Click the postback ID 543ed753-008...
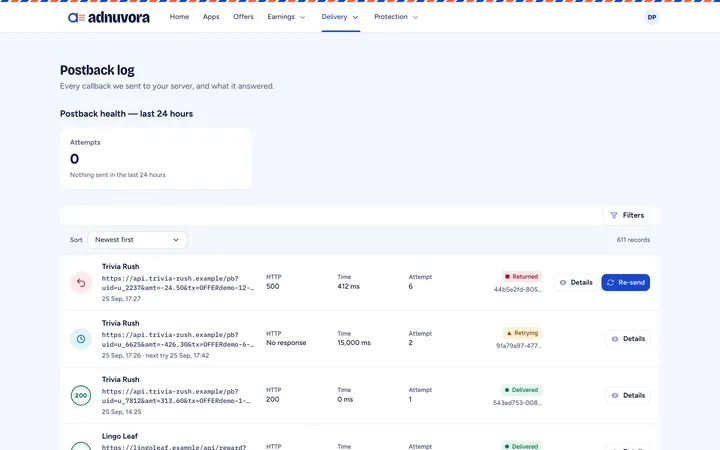 click(518, 403)
